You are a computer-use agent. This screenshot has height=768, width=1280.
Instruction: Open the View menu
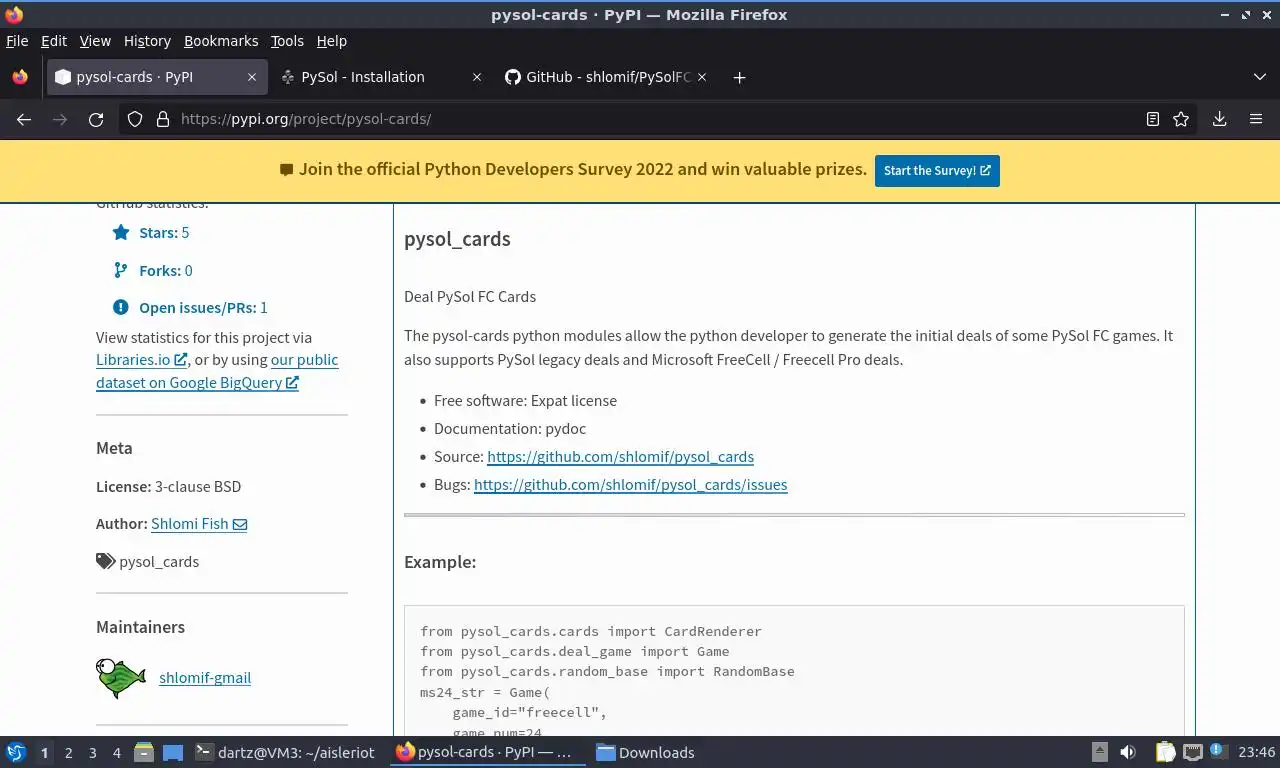[x=95, y=41]
